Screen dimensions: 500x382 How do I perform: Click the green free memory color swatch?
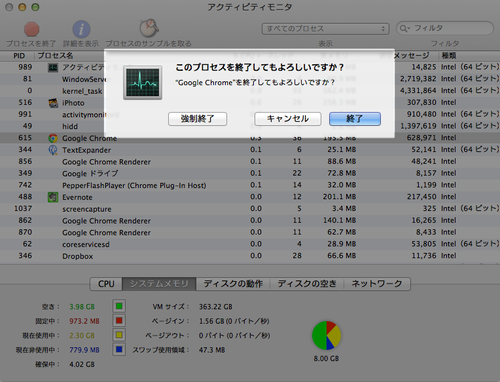[x=119, y=306]
